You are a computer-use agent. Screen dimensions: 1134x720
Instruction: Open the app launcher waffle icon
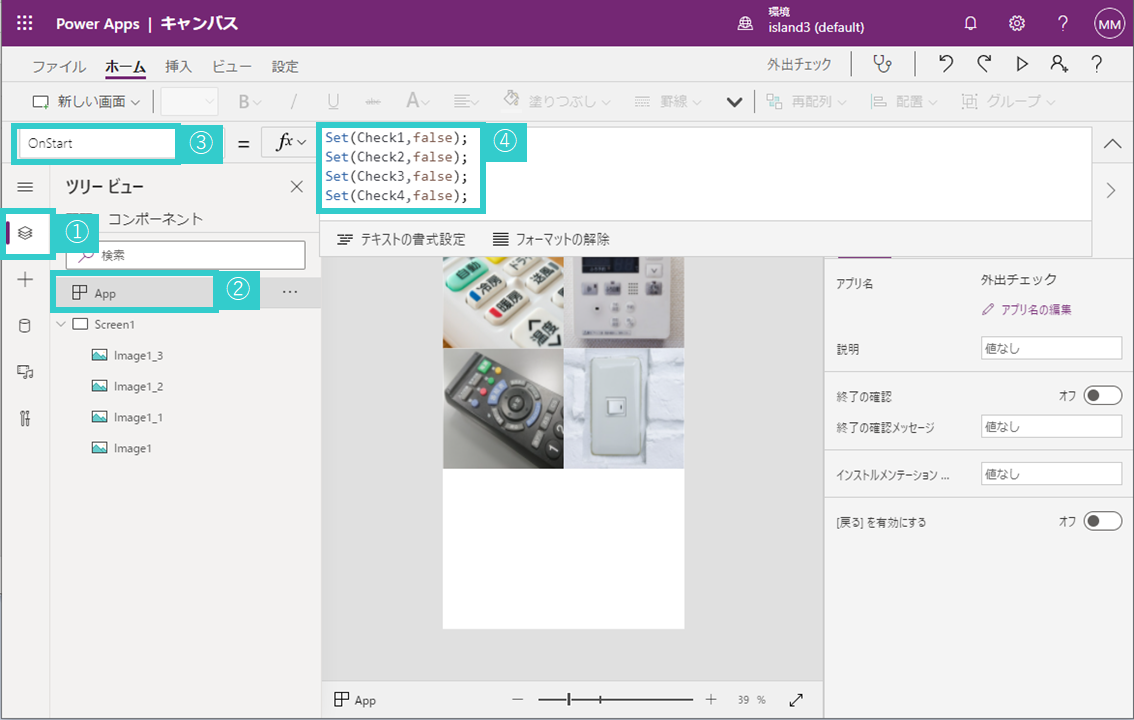coord(25,23)
